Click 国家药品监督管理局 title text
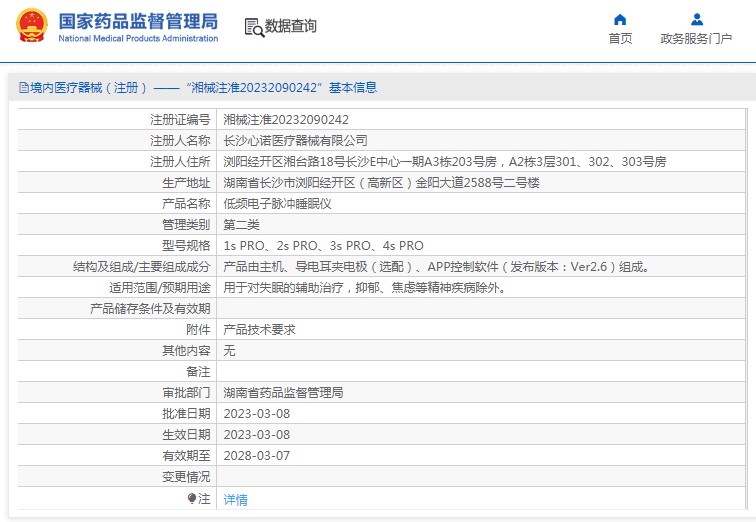Image resolution: width=756 pixels, height=522 pixels. [x=138, y=22]
